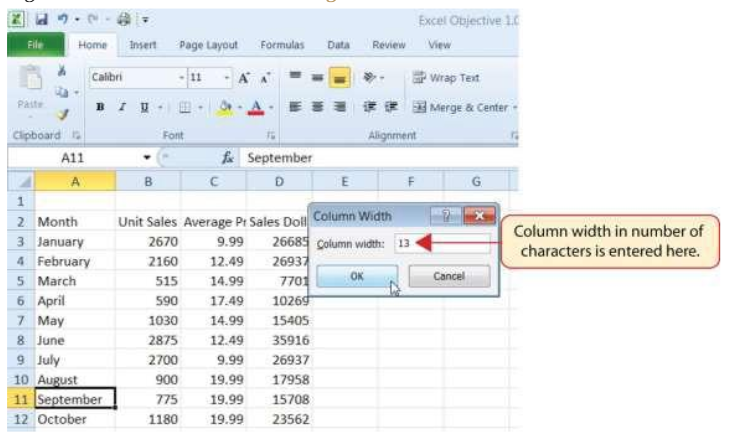730x438 pixels.
Task: Click the Merge & Center button
Action: click(x=460, y=108)
